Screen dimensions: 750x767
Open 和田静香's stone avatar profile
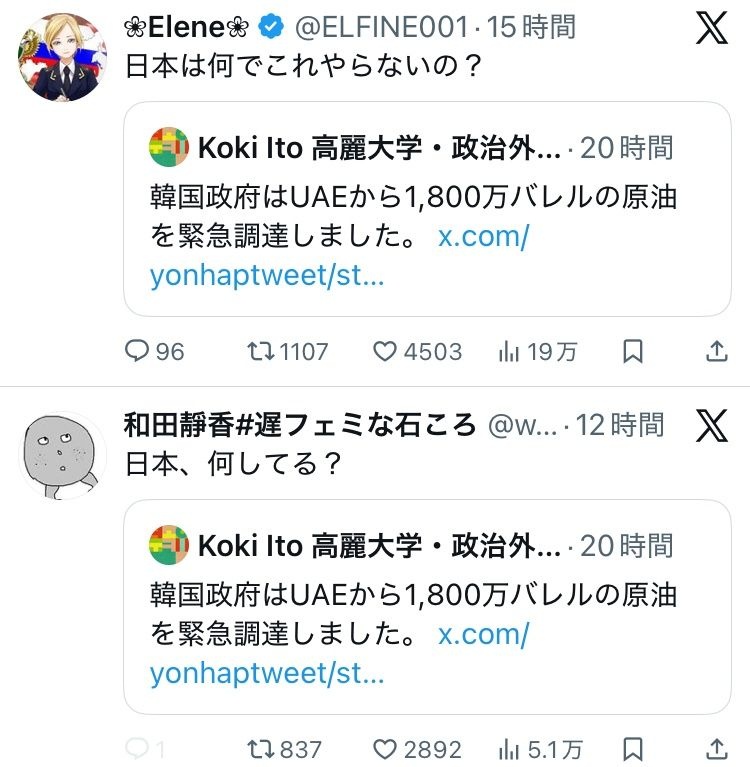62,455
